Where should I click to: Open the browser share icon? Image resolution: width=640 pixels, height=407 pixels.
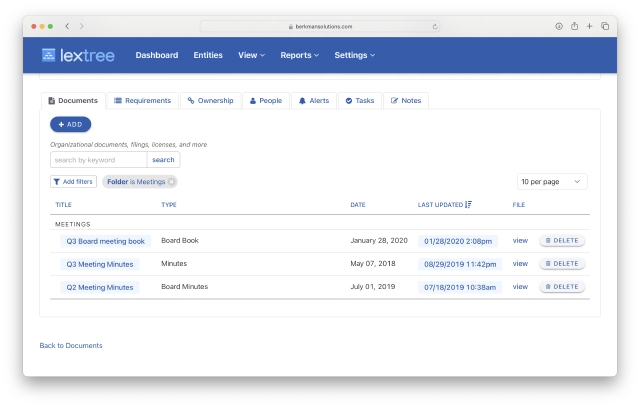pos(574,26)
